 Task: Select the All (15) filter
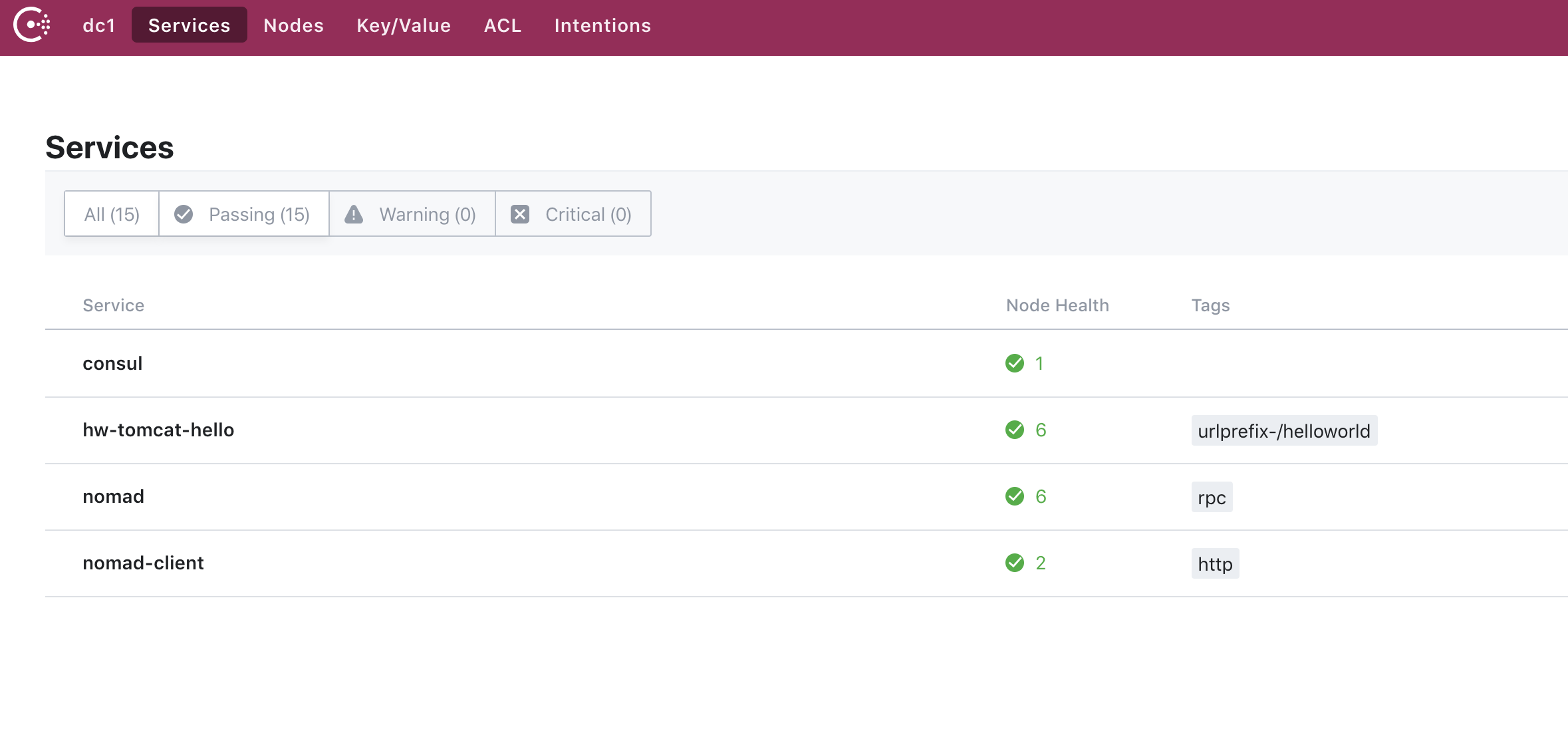(112, 214)
